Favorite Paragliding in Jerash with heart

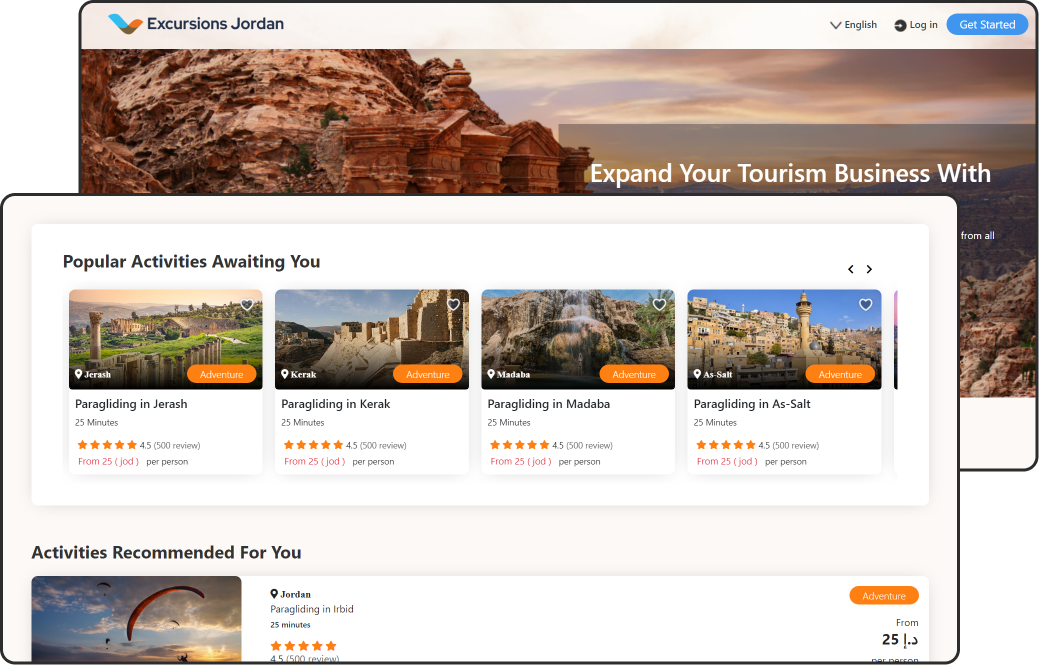pos(247,305)
